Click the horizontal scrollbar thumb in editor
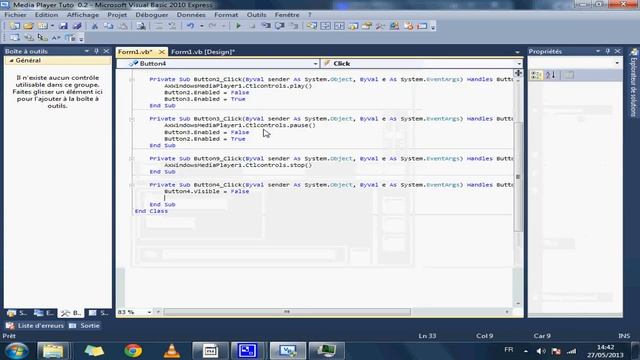 287,312
